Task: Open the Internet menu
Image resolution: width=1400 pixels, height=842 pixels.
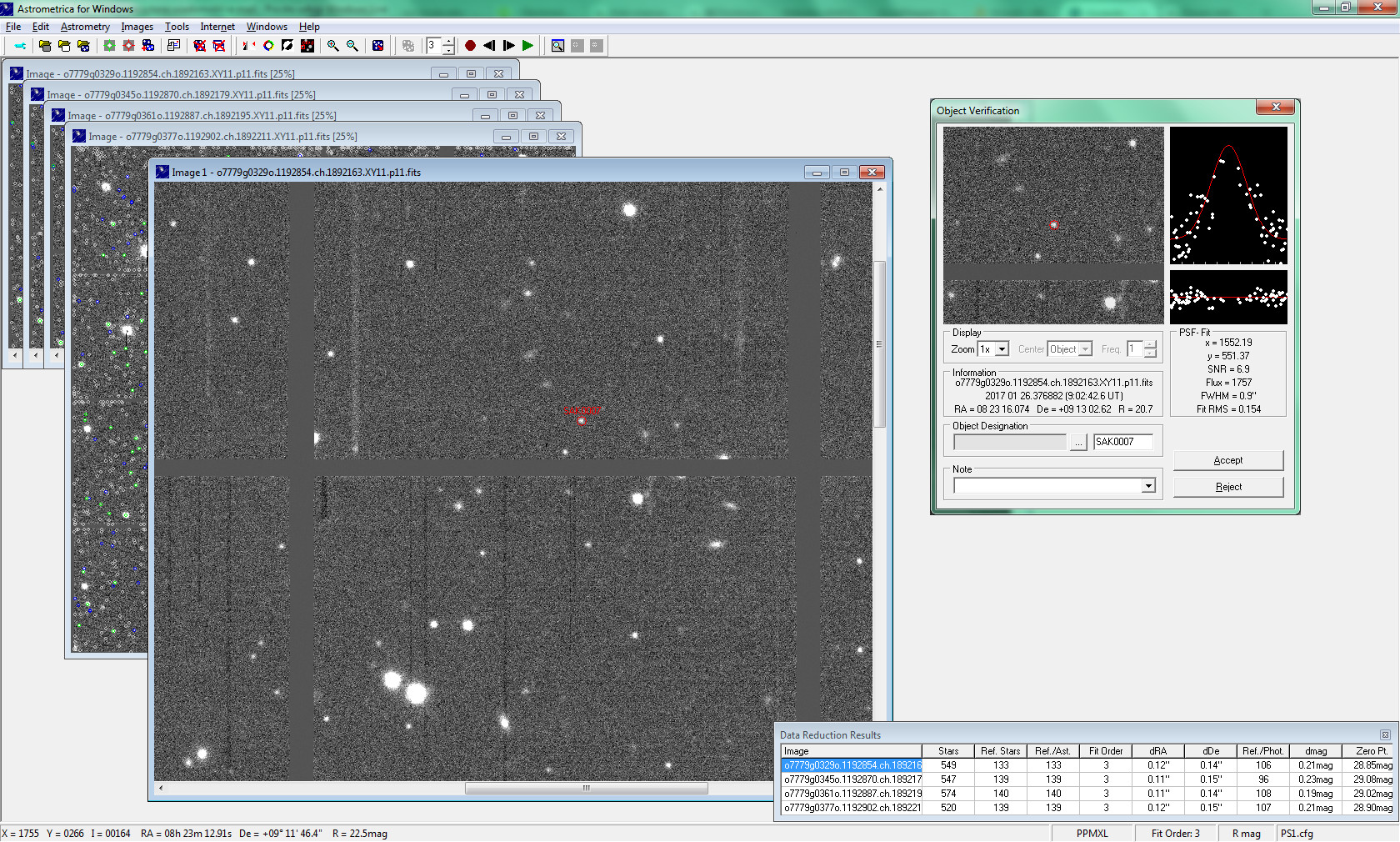Action: pos(217,27)
